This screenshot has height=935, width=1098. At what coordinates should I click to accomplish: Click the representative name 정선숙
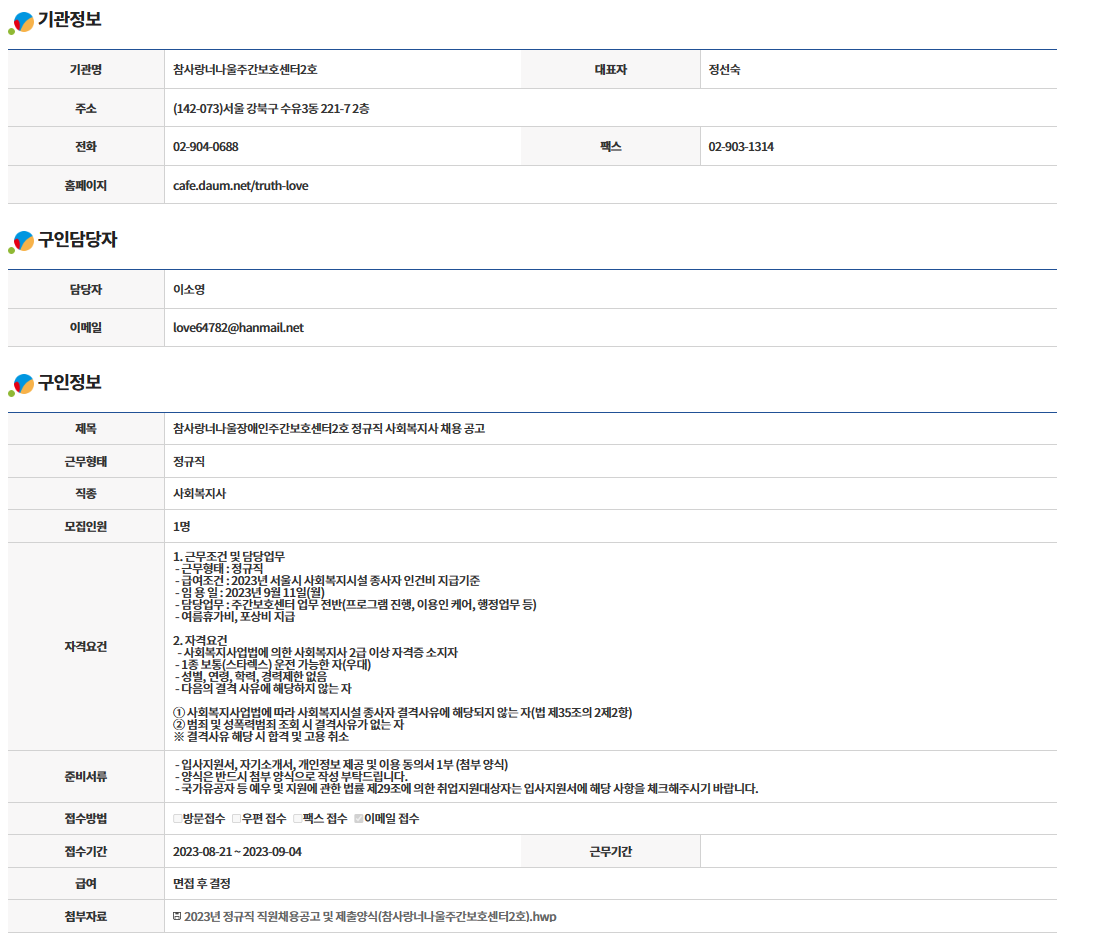(x=724, y=70)
